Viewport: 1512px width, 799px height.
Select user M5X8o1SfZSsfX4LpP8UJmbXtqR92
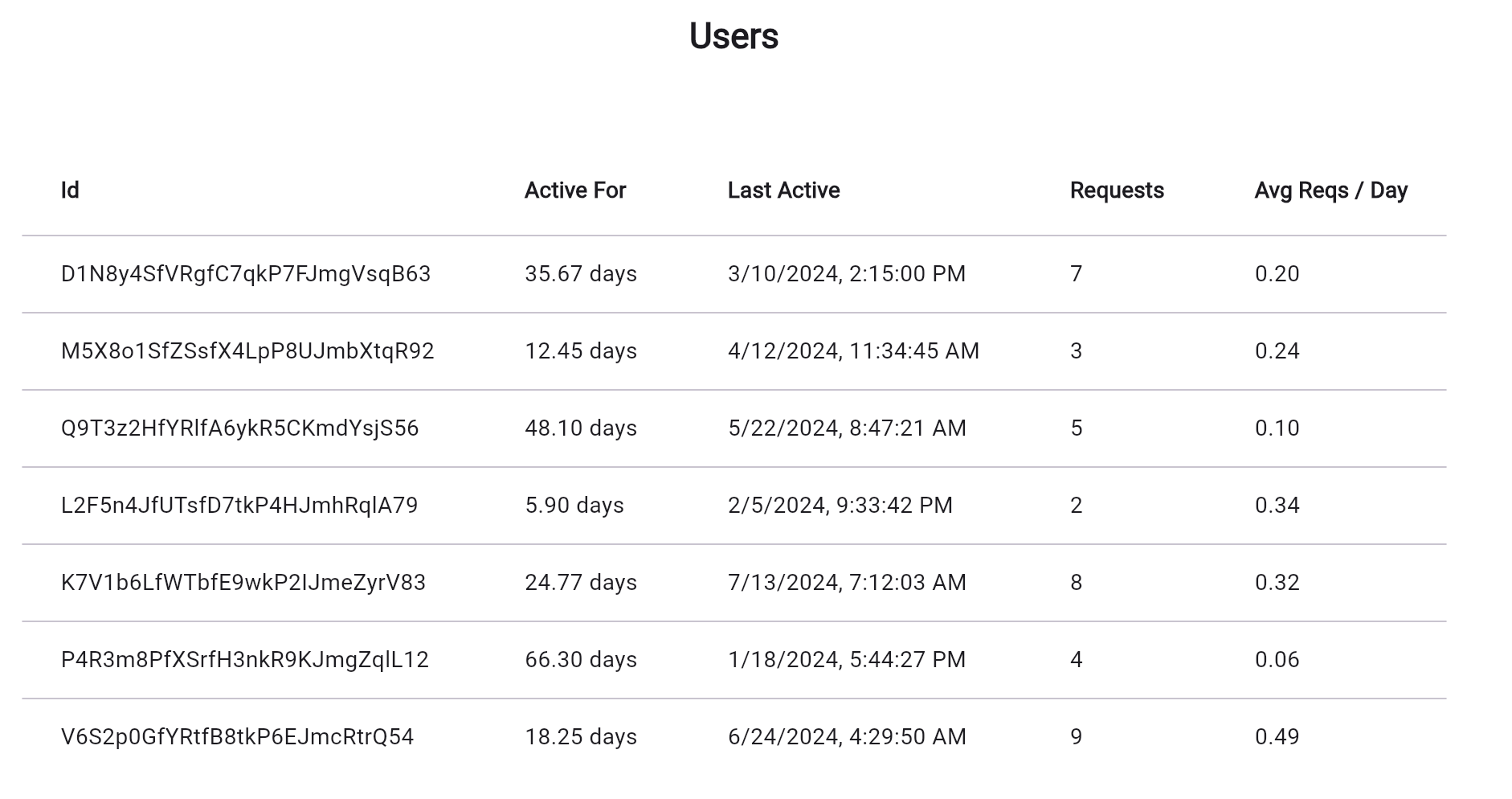point(247,351)
